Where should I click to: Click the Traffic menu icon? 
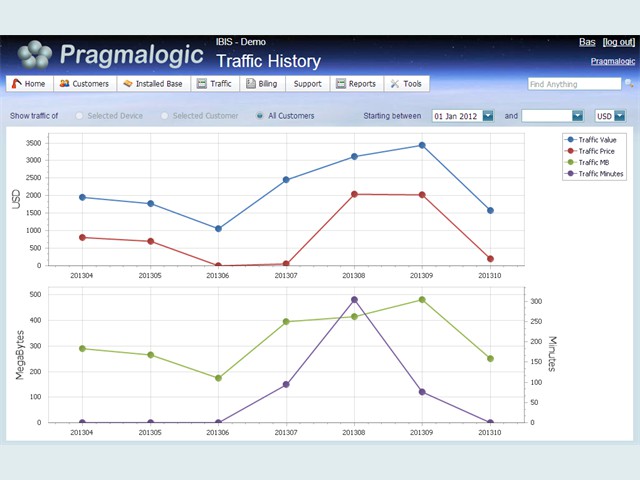click(202, 84)
